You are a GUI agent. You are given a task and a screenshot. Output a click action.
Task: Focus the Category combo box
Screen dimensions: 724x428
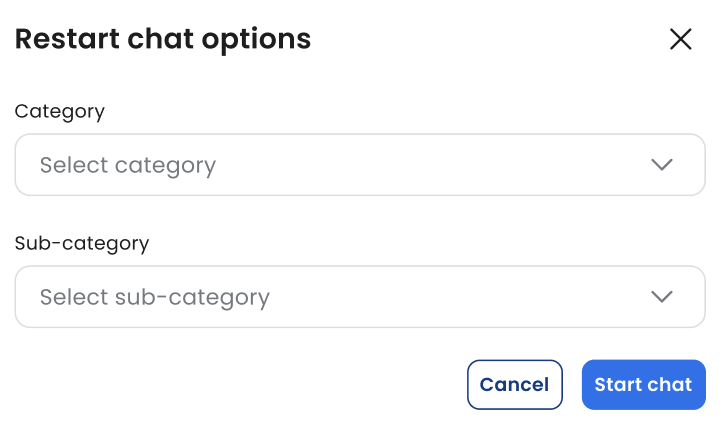(360, 165)
